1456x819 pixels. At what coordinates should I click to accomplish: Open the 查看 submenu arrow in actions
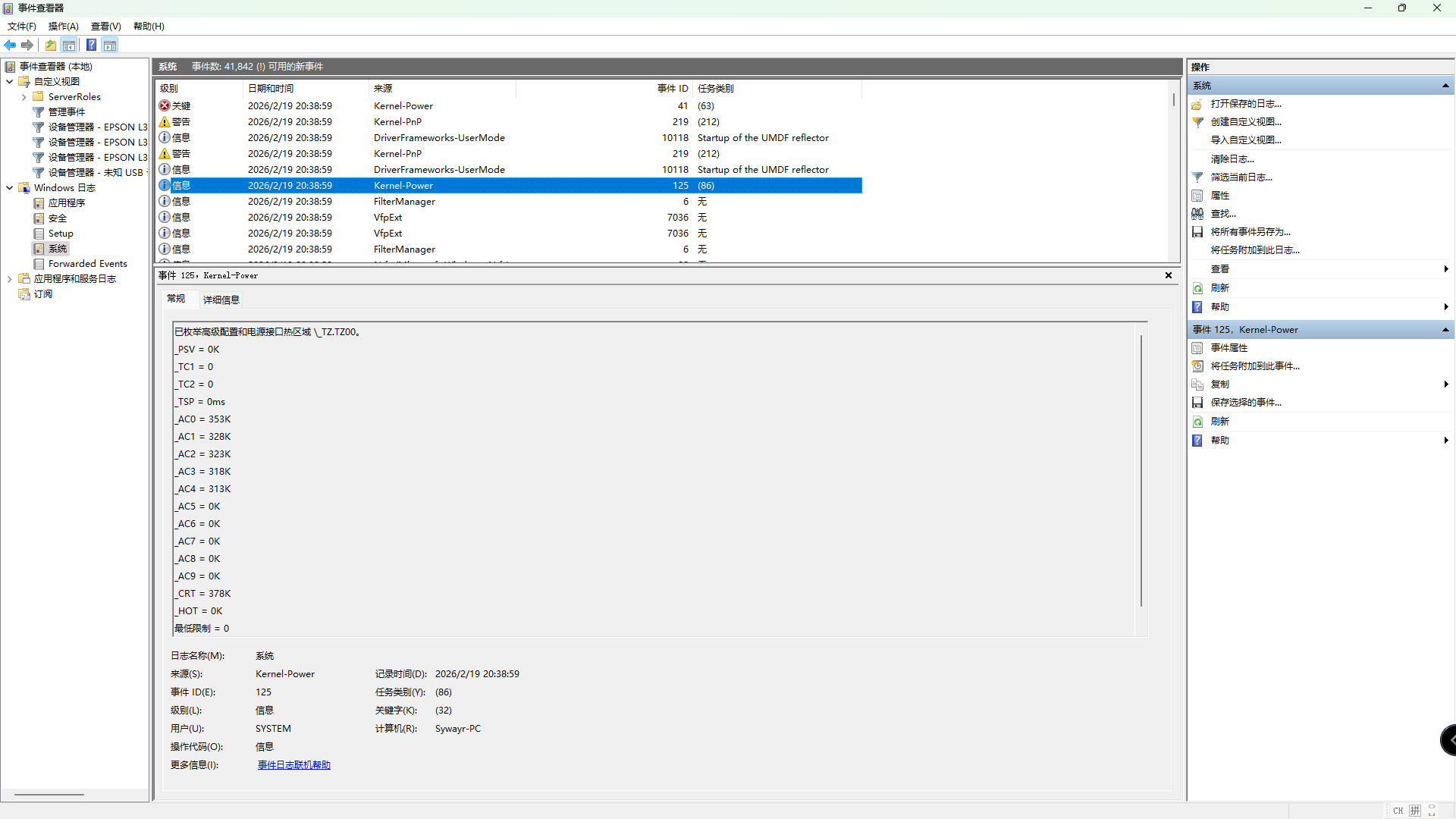click(1445, 269)
